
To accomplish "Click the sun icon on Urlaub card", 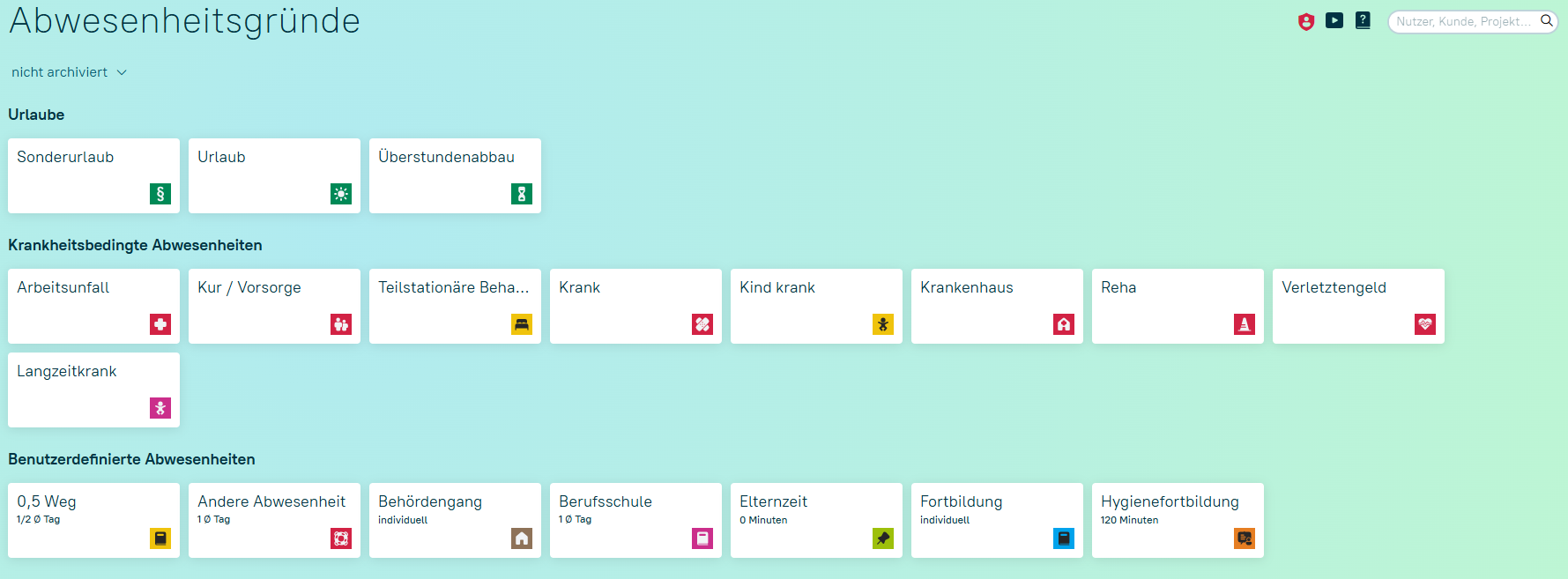I will (x=341, y=194).
